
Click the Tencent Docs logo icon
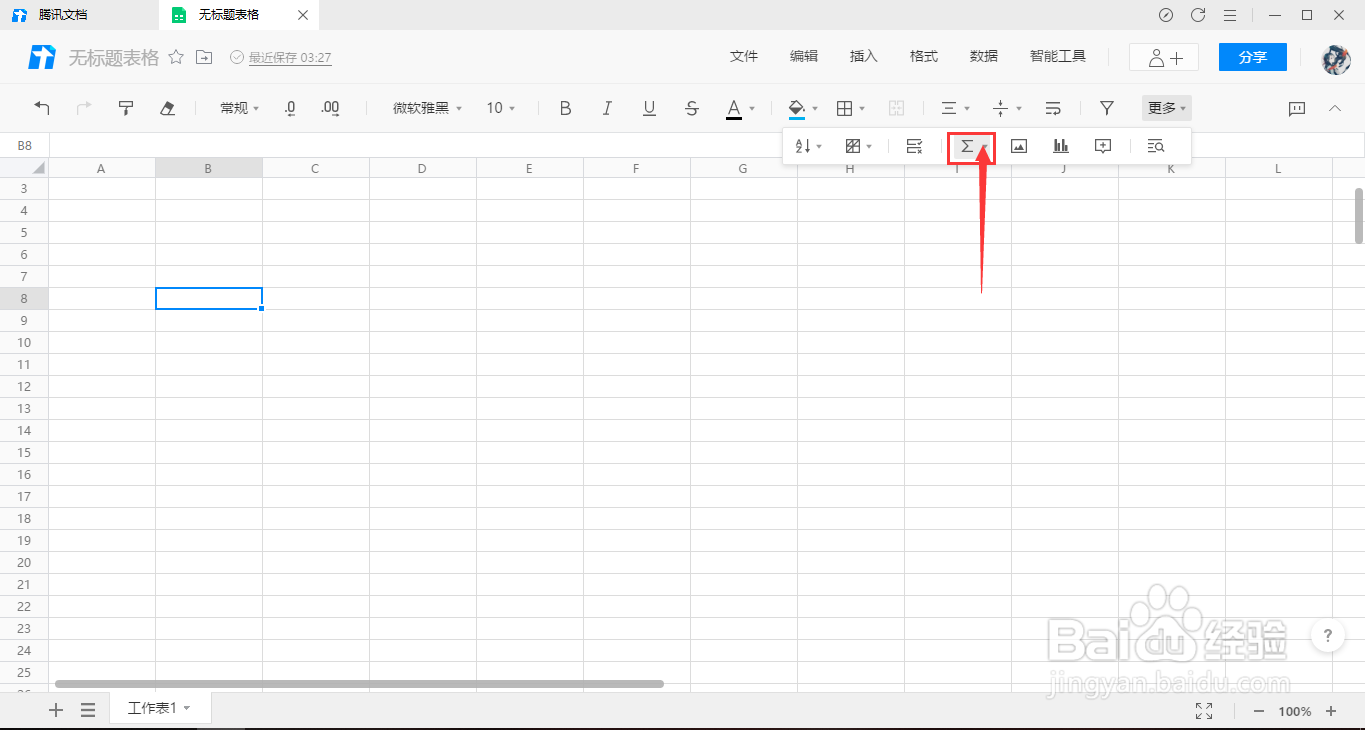pos(42,57)
